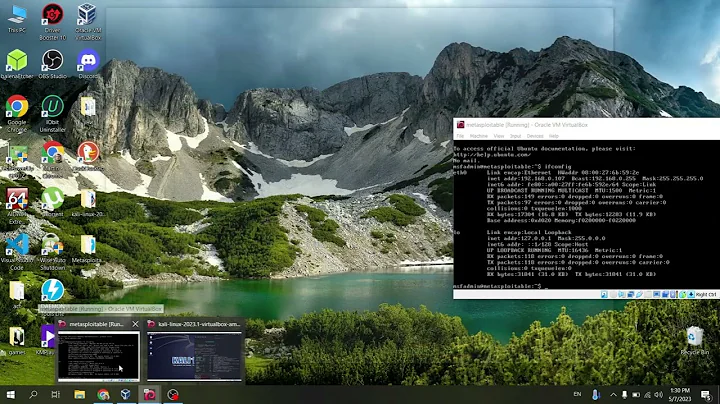Image resolution: width=720 pixels, height=404 pixels.
Task: Click the 'ifconfig' command text in terminal
Action: pos(557,167)
